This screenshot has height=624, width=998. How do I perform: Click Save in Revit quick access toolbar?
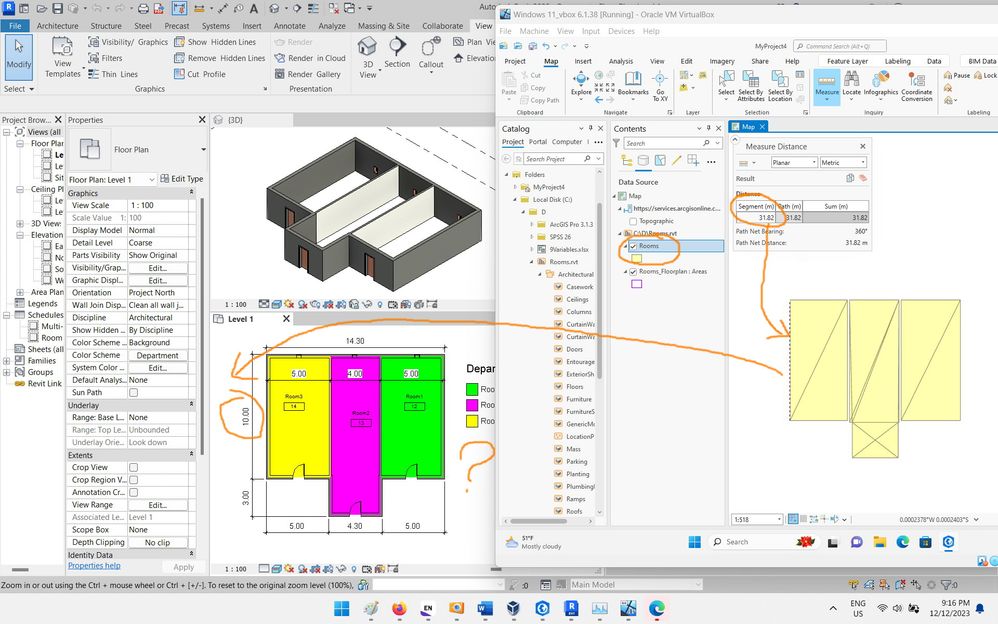pyautogui.click(x=57, y=8)
